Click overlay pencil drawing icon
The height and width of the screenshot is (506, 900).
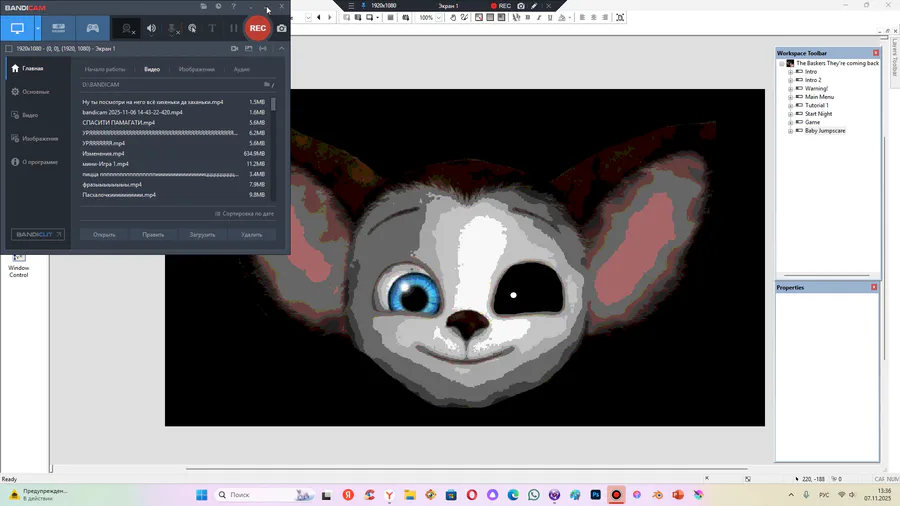[x=534, y=6]
